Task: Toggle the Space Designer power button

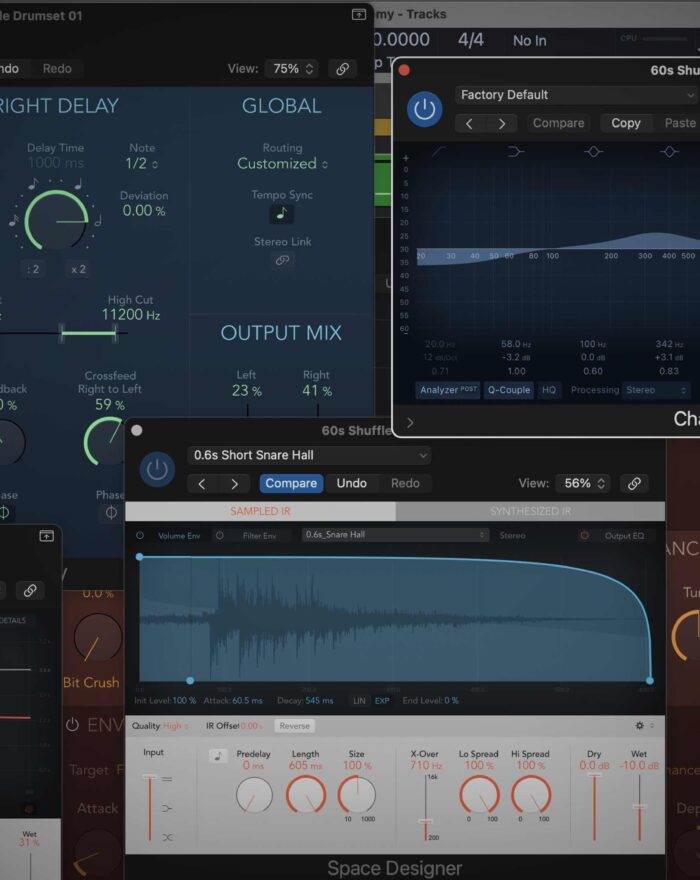Action: pos(157,469)
